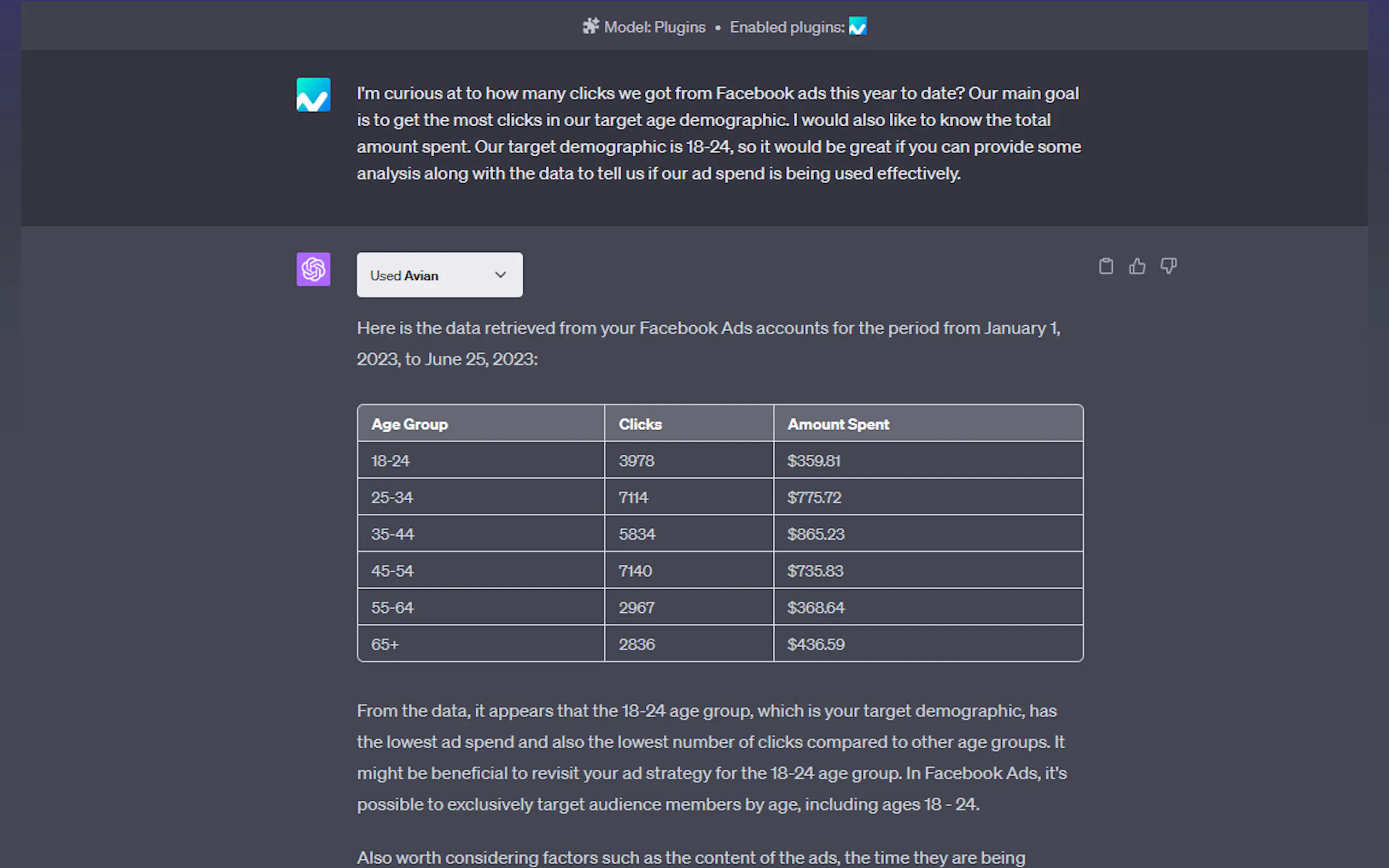Click the Clicks column header
1389x868 pixels.
[640, 424]
